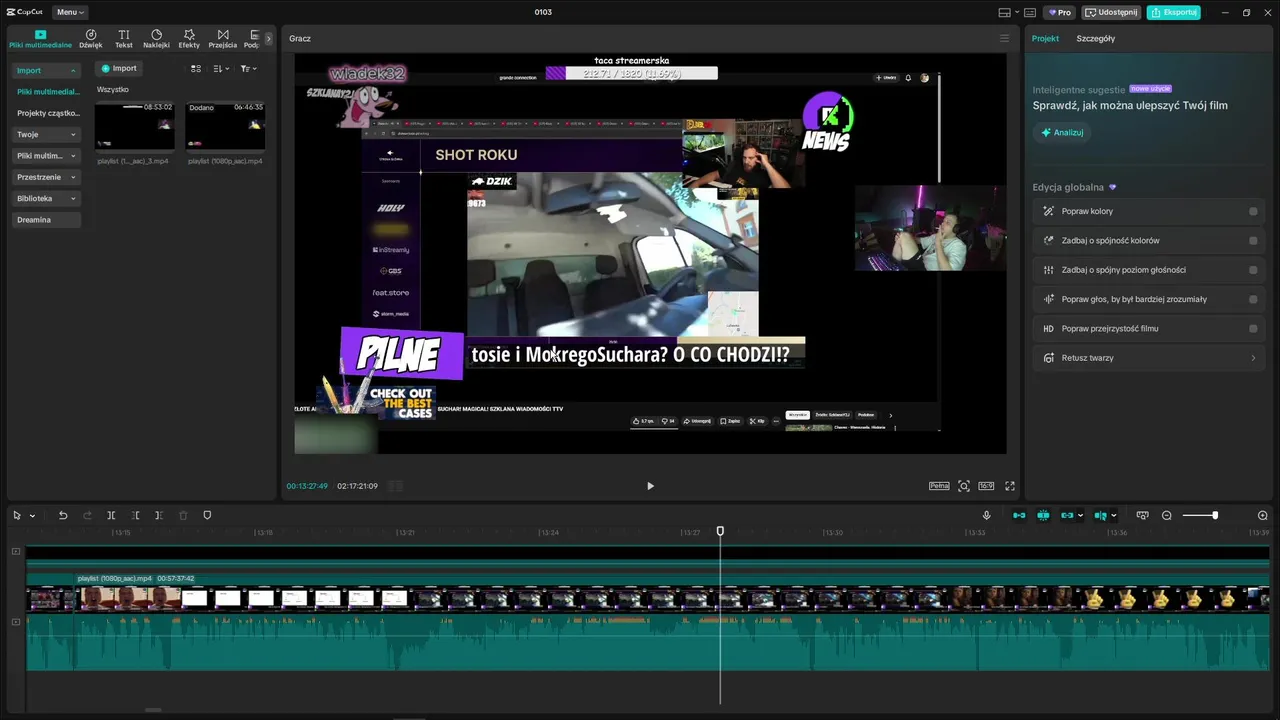Image resolution: width=1280 pixels, height=720 pixels.
Task: Select the playlist (1..._aac)_3.mp4 thumbnail
Action: pyautogui.click(x=134, y=126)
